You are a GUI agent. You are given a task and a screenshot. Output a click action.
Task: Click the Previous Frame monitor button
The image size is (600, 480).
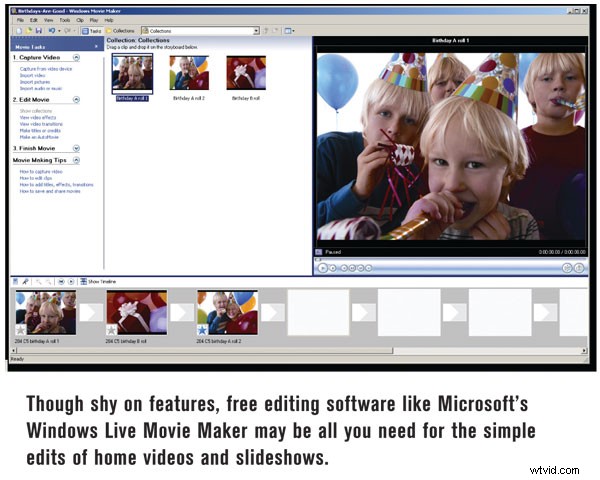tap(352, 268)
